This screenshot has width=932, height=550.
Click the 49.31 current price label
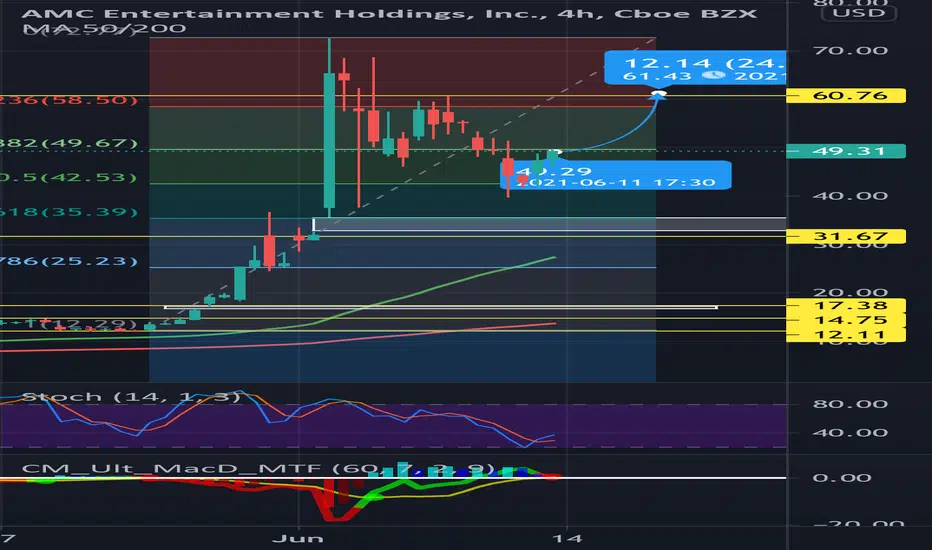tap(846, 151)
